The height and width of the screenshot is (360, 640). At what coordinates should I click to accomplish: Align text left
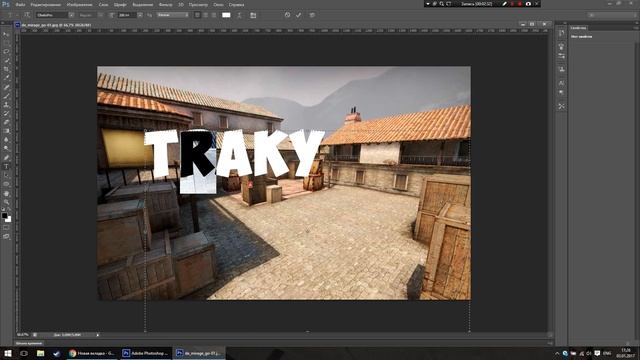197,15
